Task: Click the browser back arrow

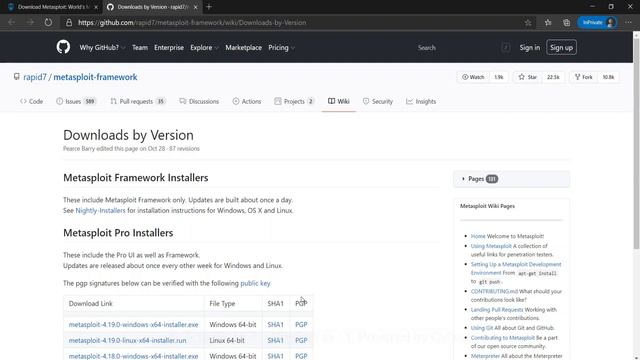Action: click(x=11, y=22)
